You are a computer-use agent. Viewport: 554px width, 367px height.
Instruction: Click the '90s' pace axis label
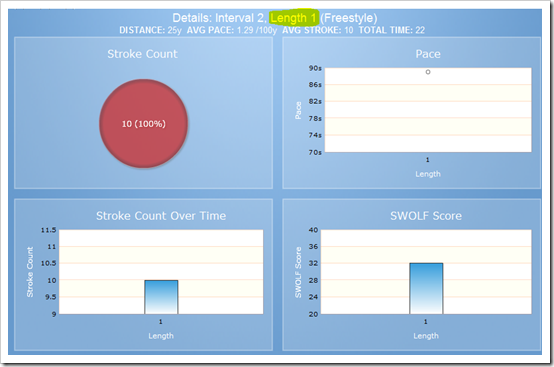(315, 68)
